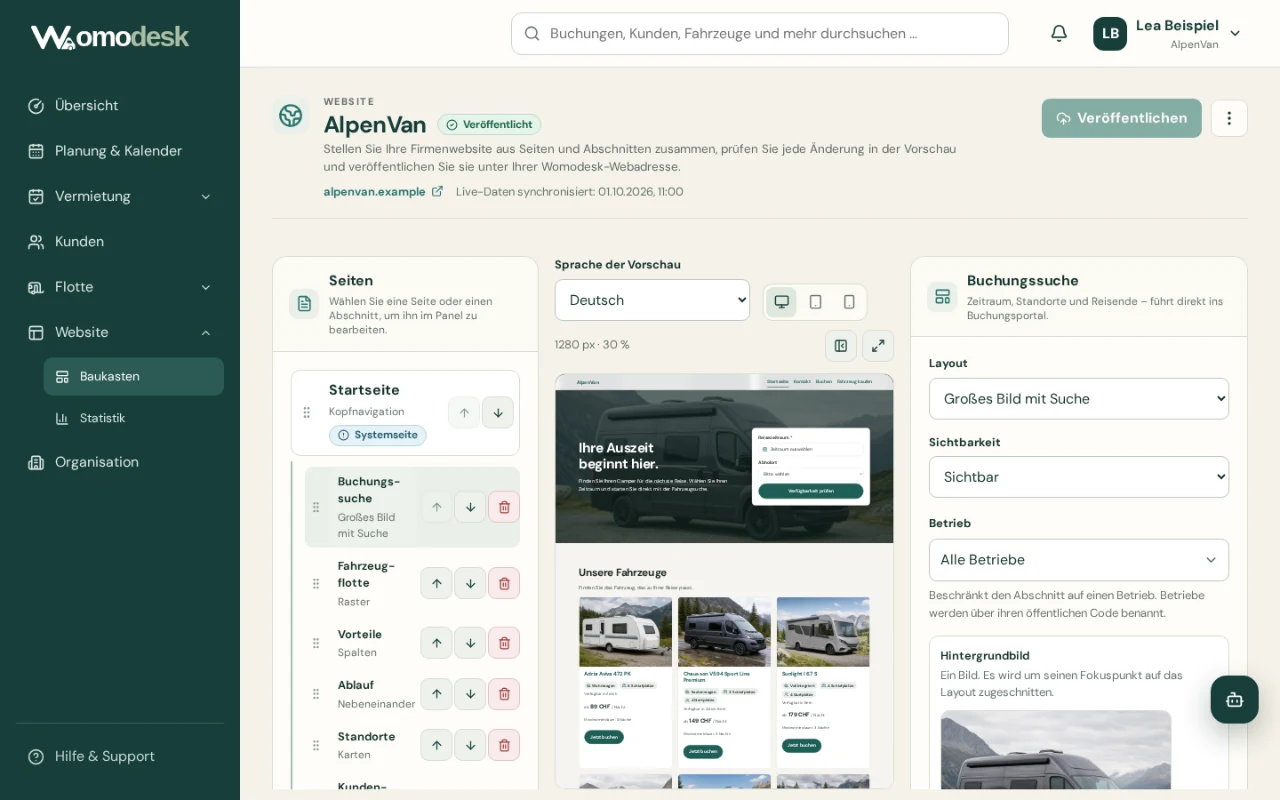Delete the Buchungssuche section
Viewport: 1280px width, 800px height.
[504, 507]
